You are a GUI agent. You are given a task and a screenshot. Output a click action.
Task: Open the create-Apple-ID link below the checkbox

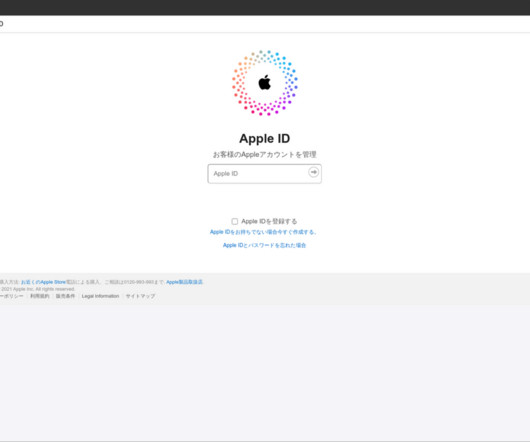(x=263, y=232)
